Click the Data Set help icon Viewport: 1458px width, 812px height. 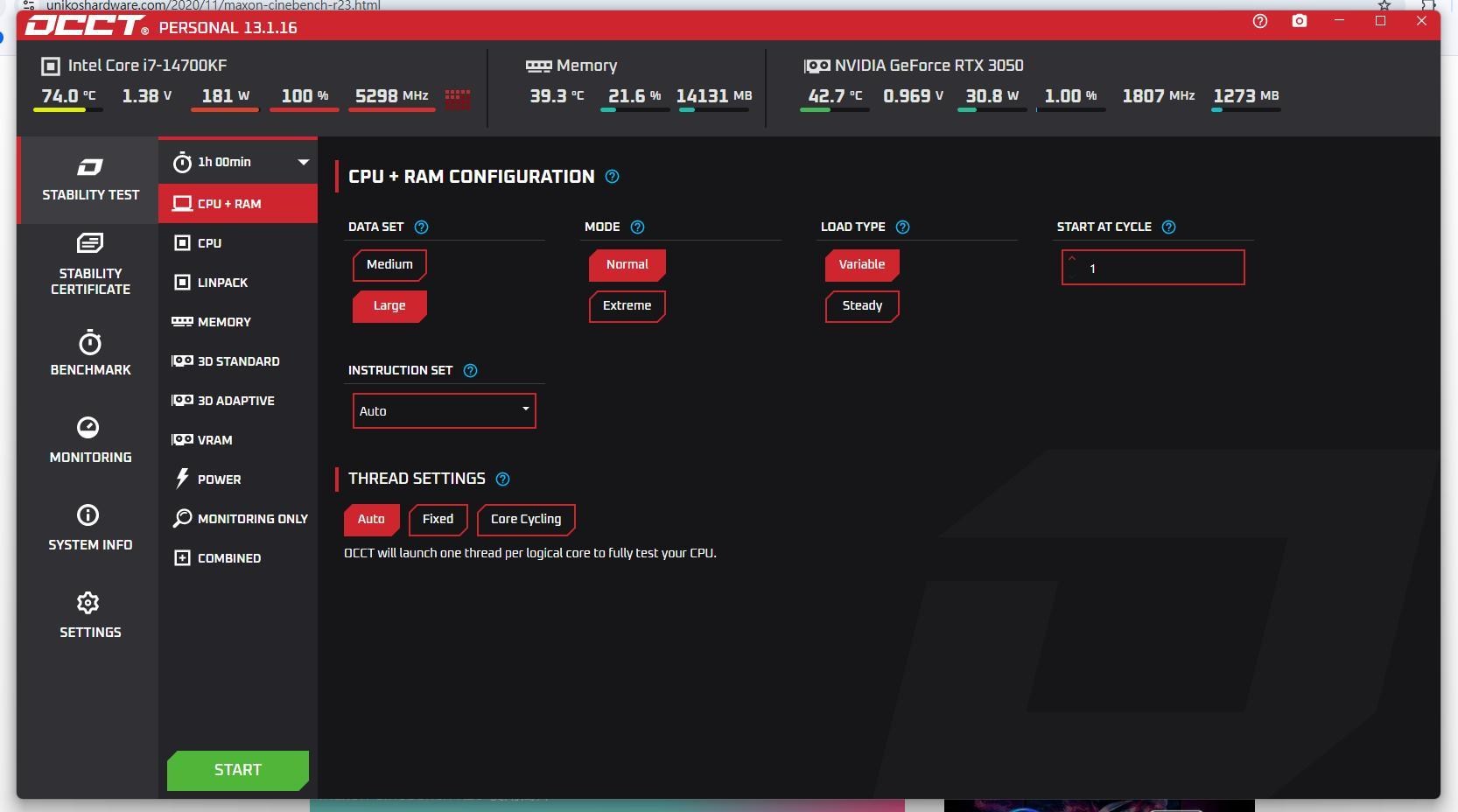point(421,227)
